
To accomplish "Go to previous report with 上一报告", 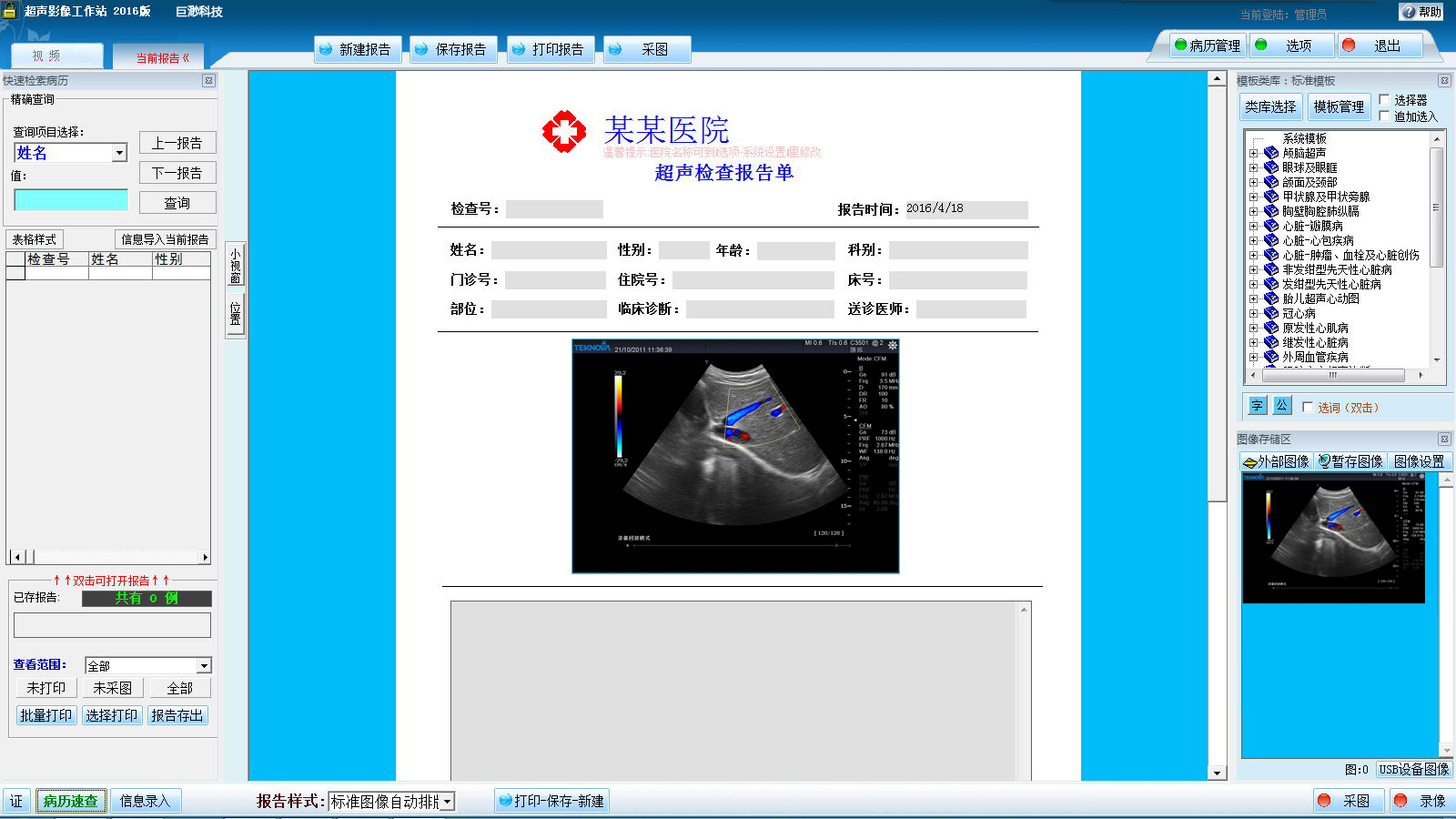I will (177, 143).
